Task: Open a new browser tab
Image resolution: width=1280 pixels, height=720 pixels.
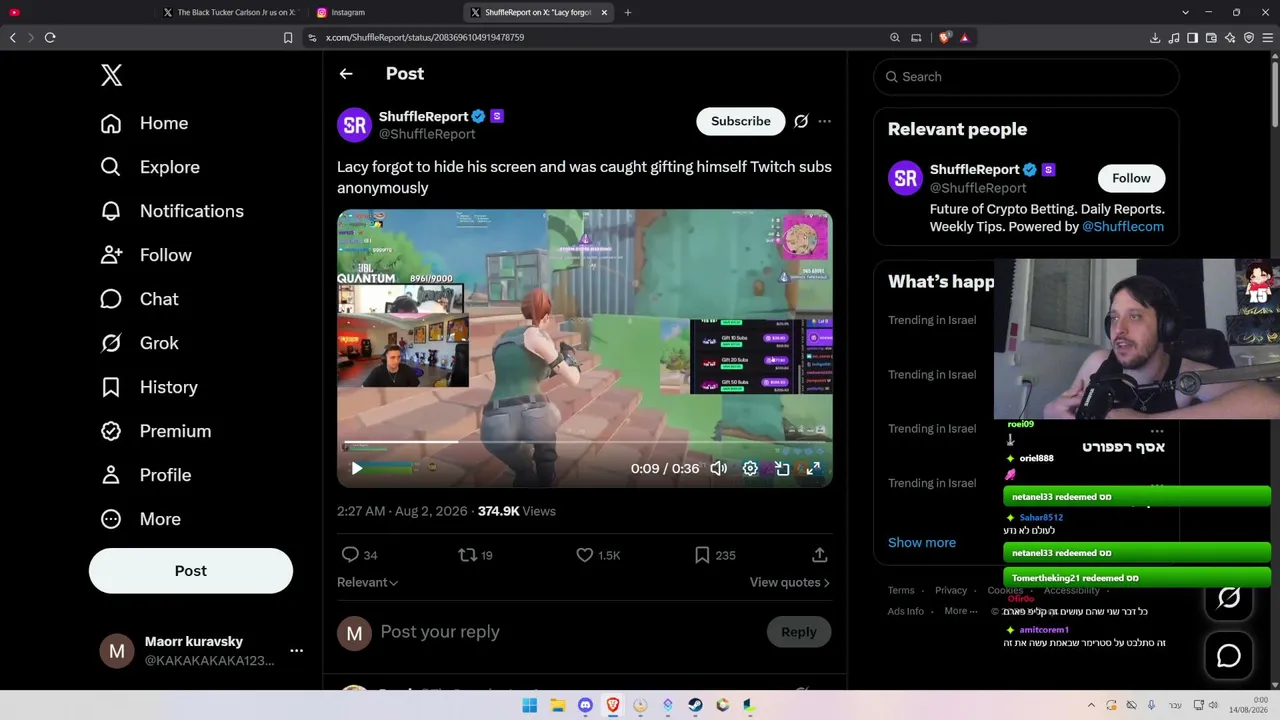Action: [628, 13]
